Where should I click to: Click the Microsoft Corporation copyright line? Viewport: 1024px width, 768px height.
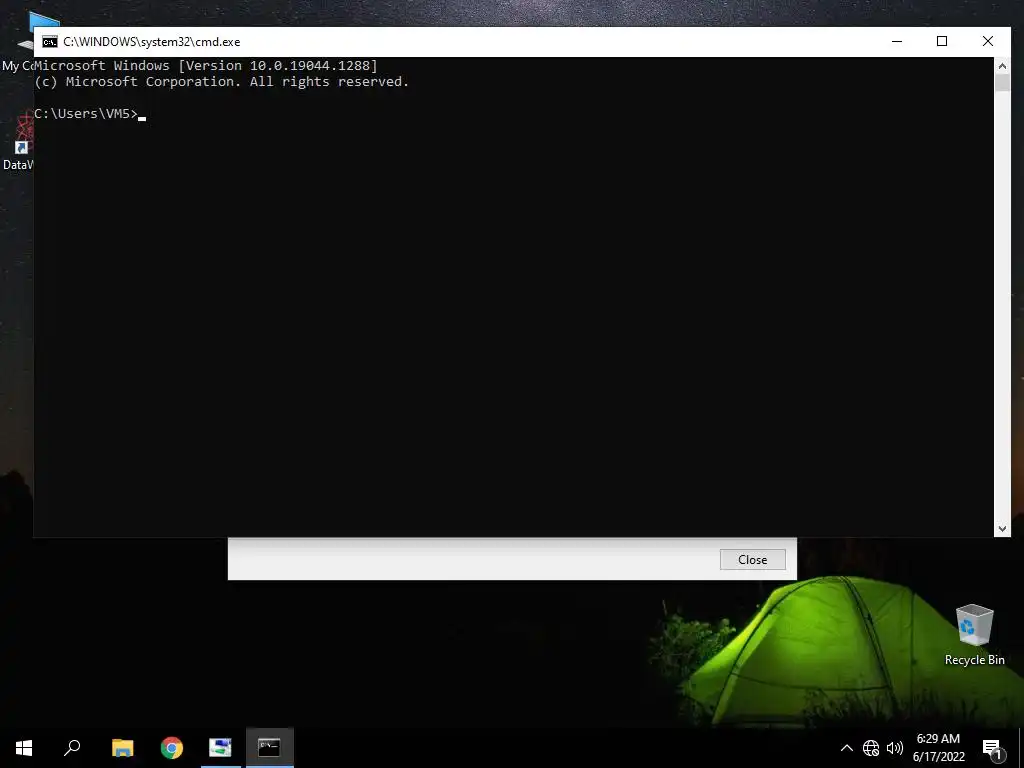221,82
